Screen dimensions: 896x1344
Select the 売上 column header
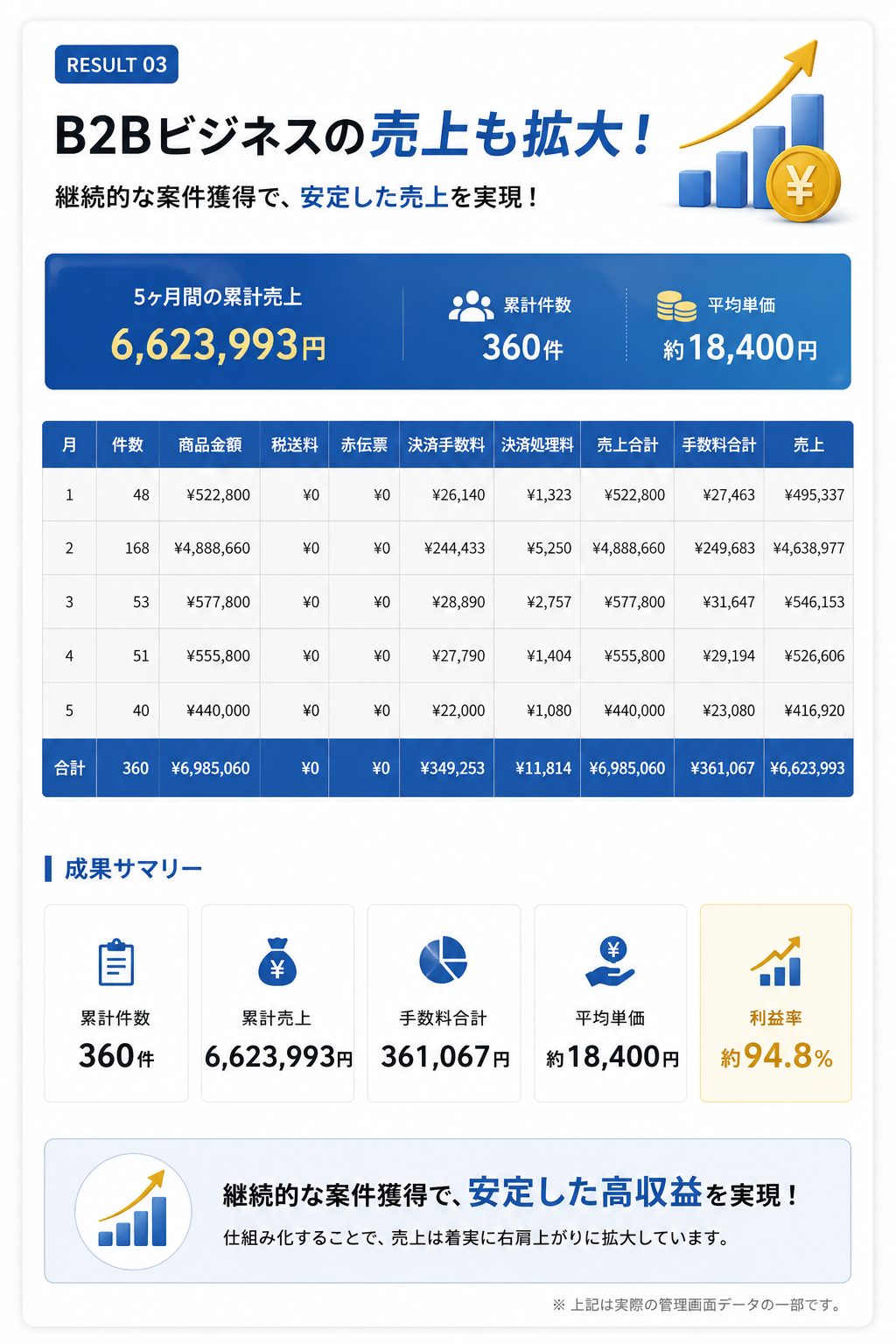point(808,444)
